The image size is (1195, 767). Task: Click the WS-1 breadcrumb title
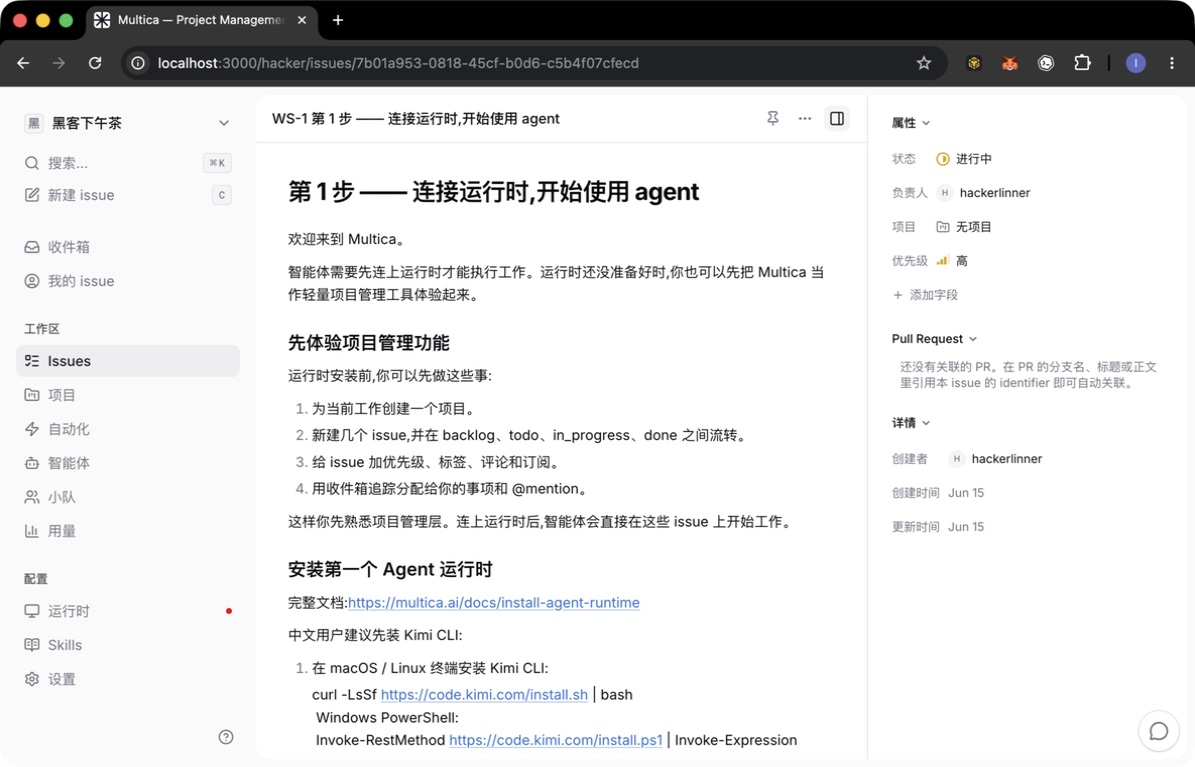[415, 118]
